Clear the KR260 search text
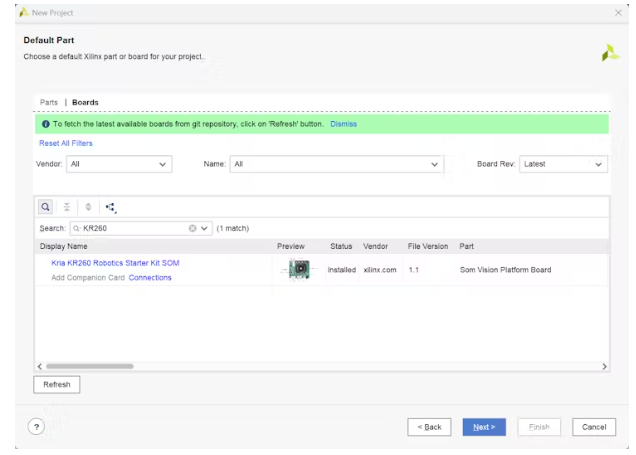The height and width of the screenshot is (455, 636). [193, 228]
